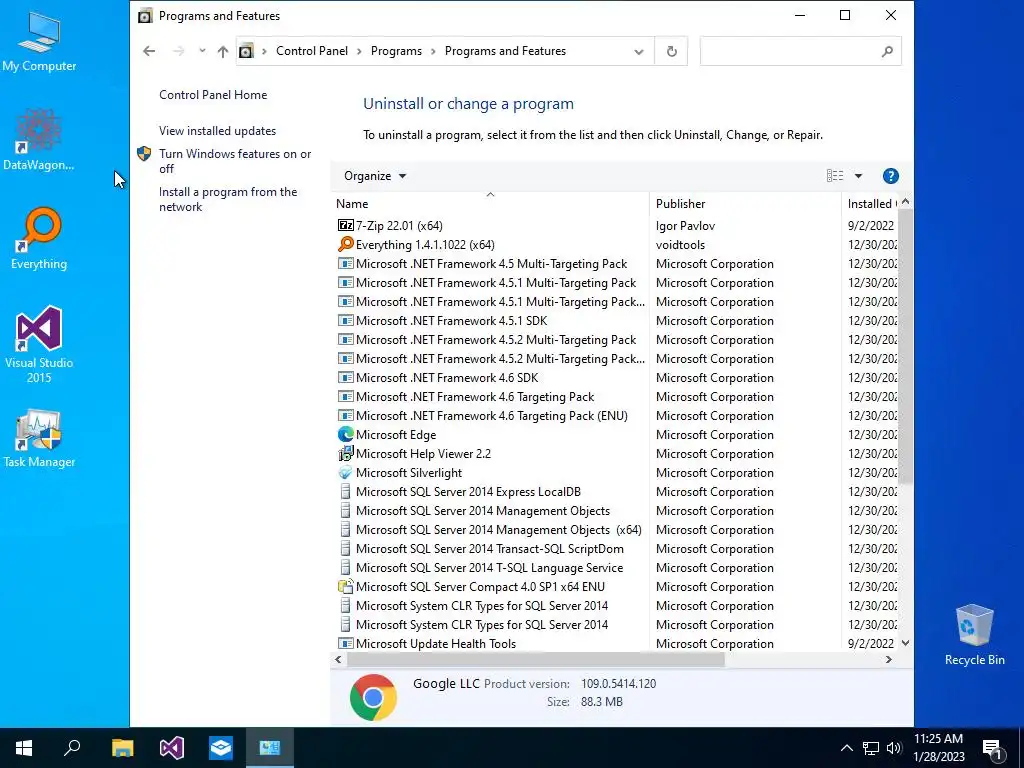
Task: Open the Windows Start menu
Action: point(24,748)
